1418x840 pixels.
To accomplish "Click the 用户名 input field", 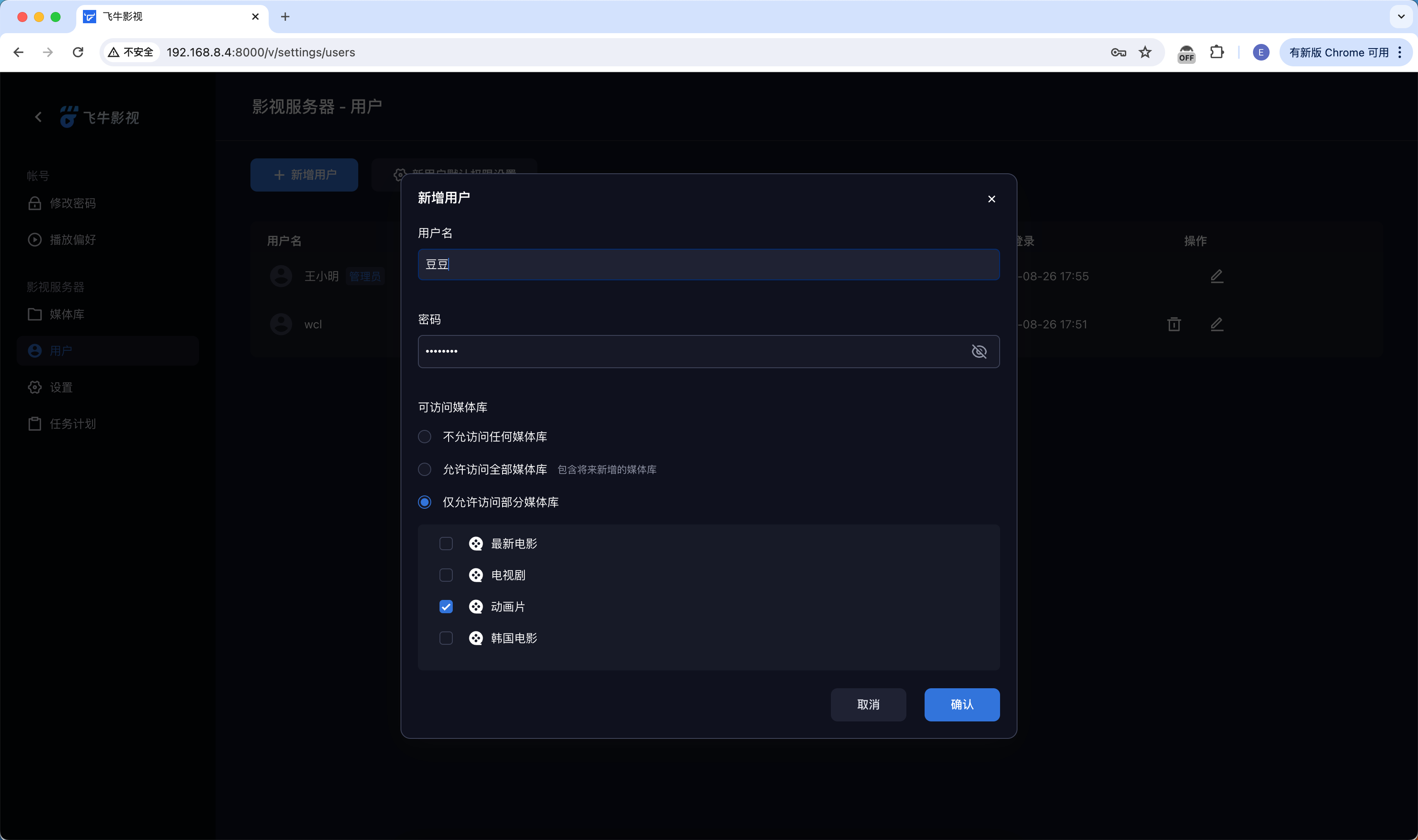I will 708,265.
